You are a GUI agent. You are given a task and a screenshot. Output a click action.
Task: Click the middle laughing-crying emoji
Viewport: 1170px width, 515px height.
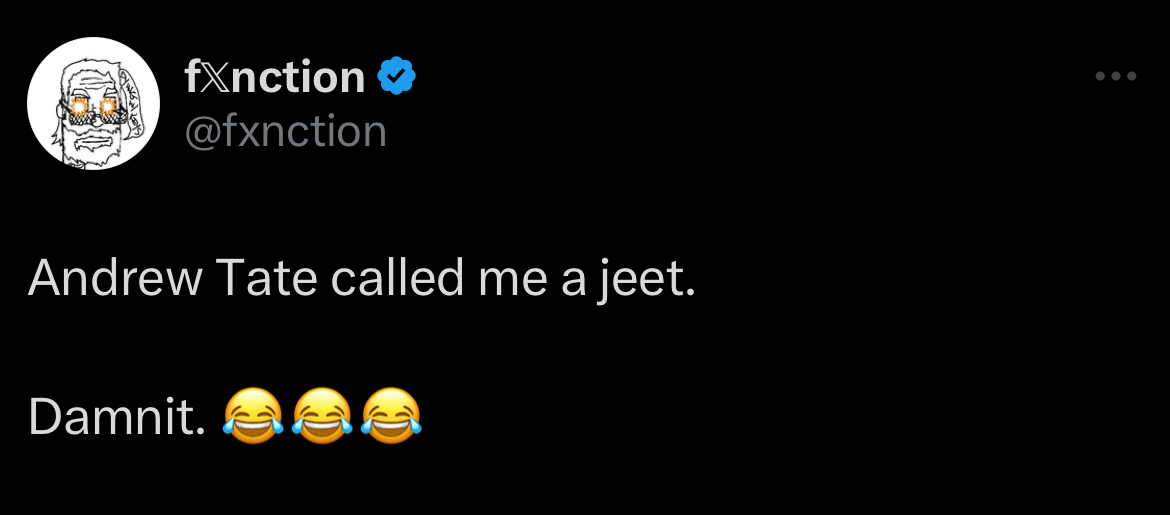click(x=322, y=415)
